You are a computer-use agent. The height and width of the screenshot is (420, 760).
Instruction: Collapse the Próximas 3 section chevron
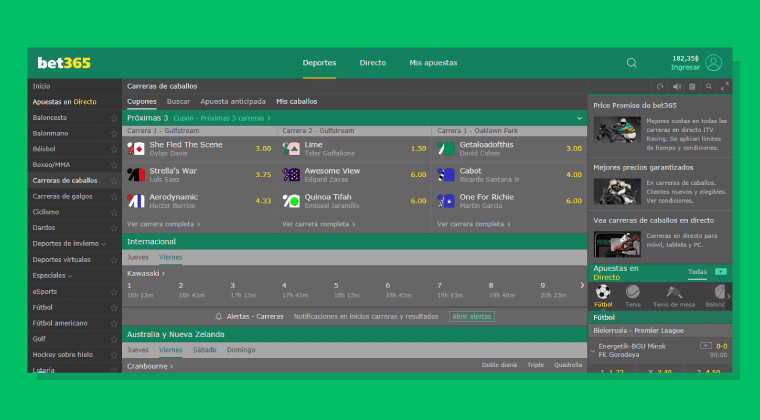(579, 118)
